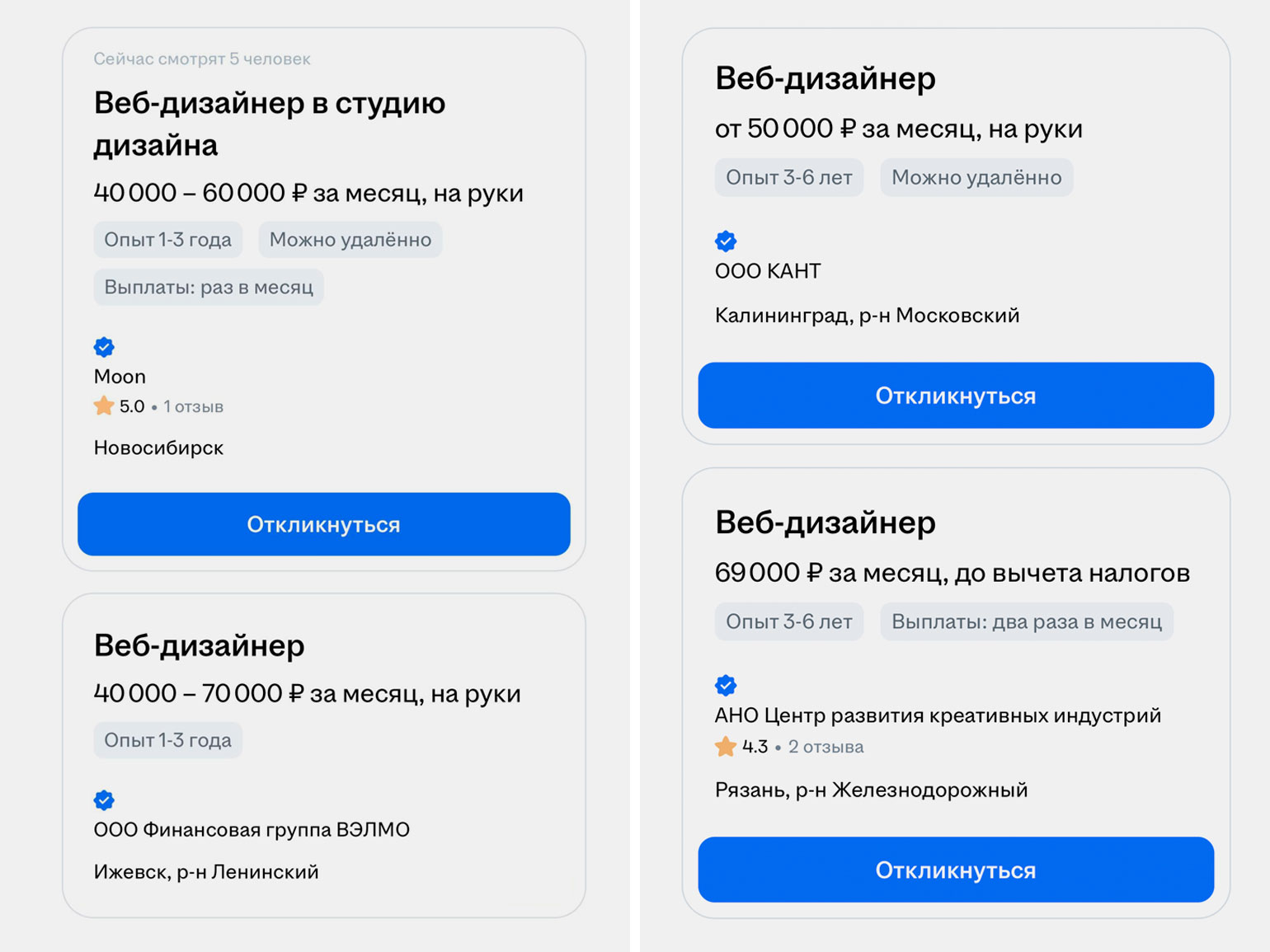Open company ООО Финансовая группа ВЭЛМО

[x=252, y=830]
